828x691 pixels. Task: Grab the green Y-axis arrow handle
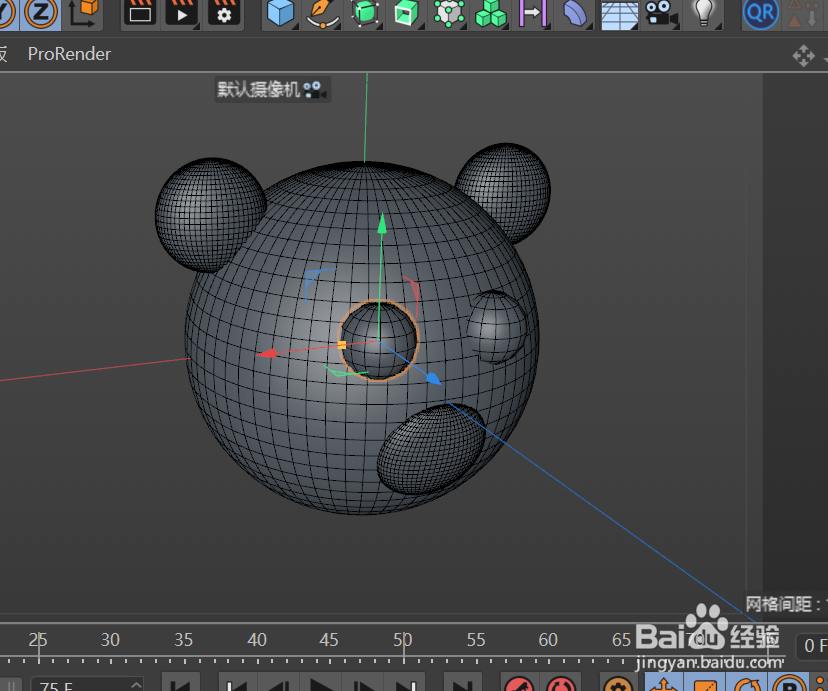382,224
